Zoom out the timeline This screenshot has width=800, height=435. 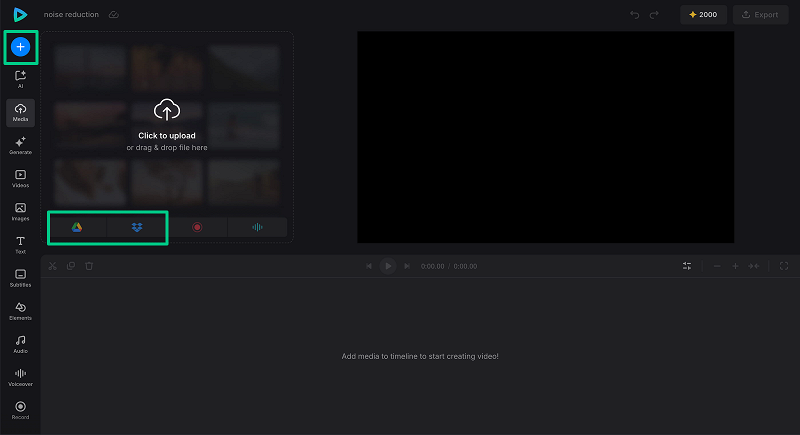pos(717,266)
